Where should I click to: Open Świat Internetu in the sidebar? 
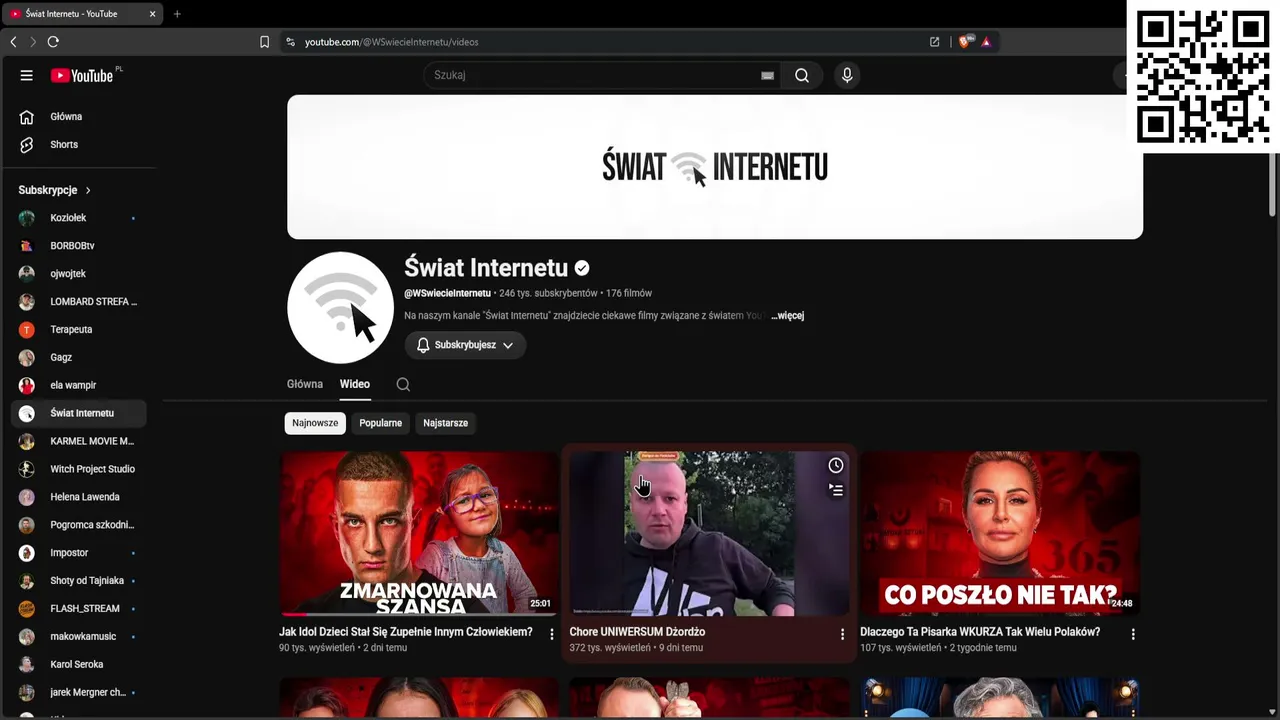pos(78,414)
